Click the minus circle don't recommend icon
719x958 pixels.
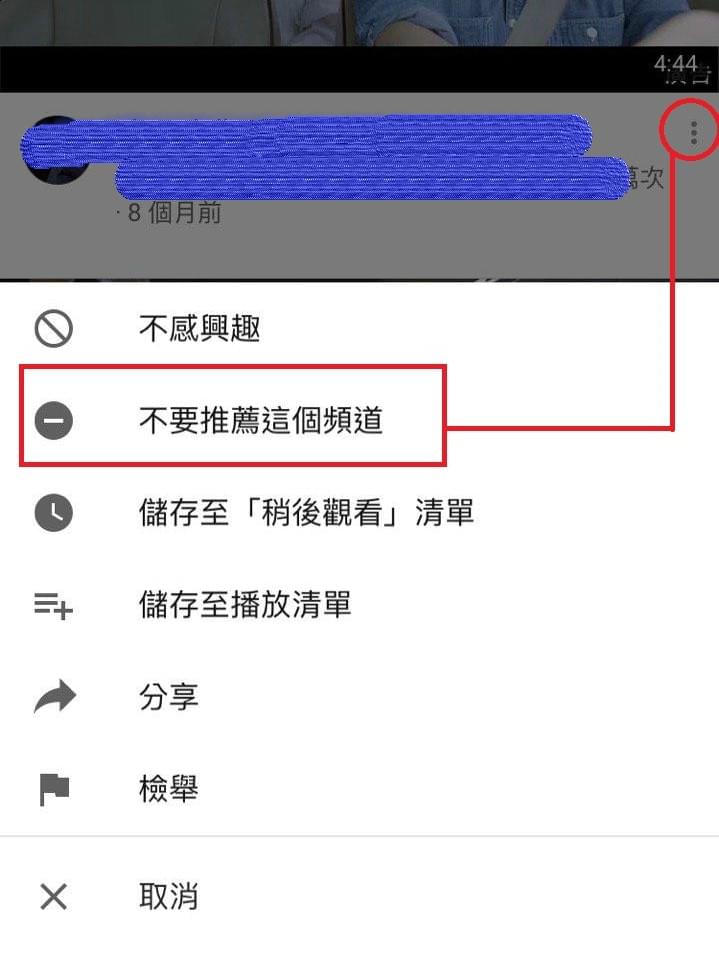point(54,420)
